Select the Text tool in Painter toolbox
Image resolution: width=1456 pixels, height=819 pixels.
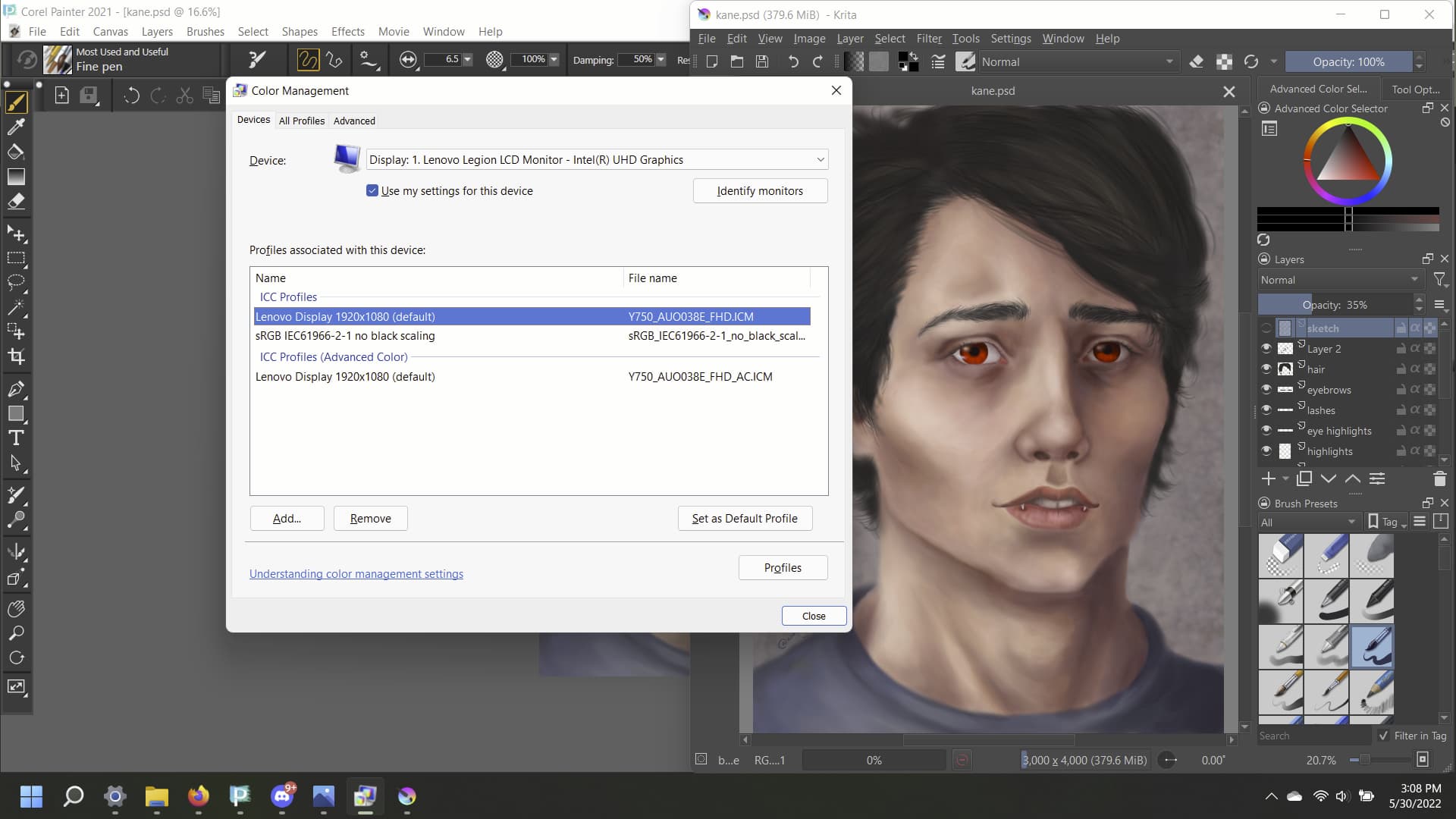16,438
